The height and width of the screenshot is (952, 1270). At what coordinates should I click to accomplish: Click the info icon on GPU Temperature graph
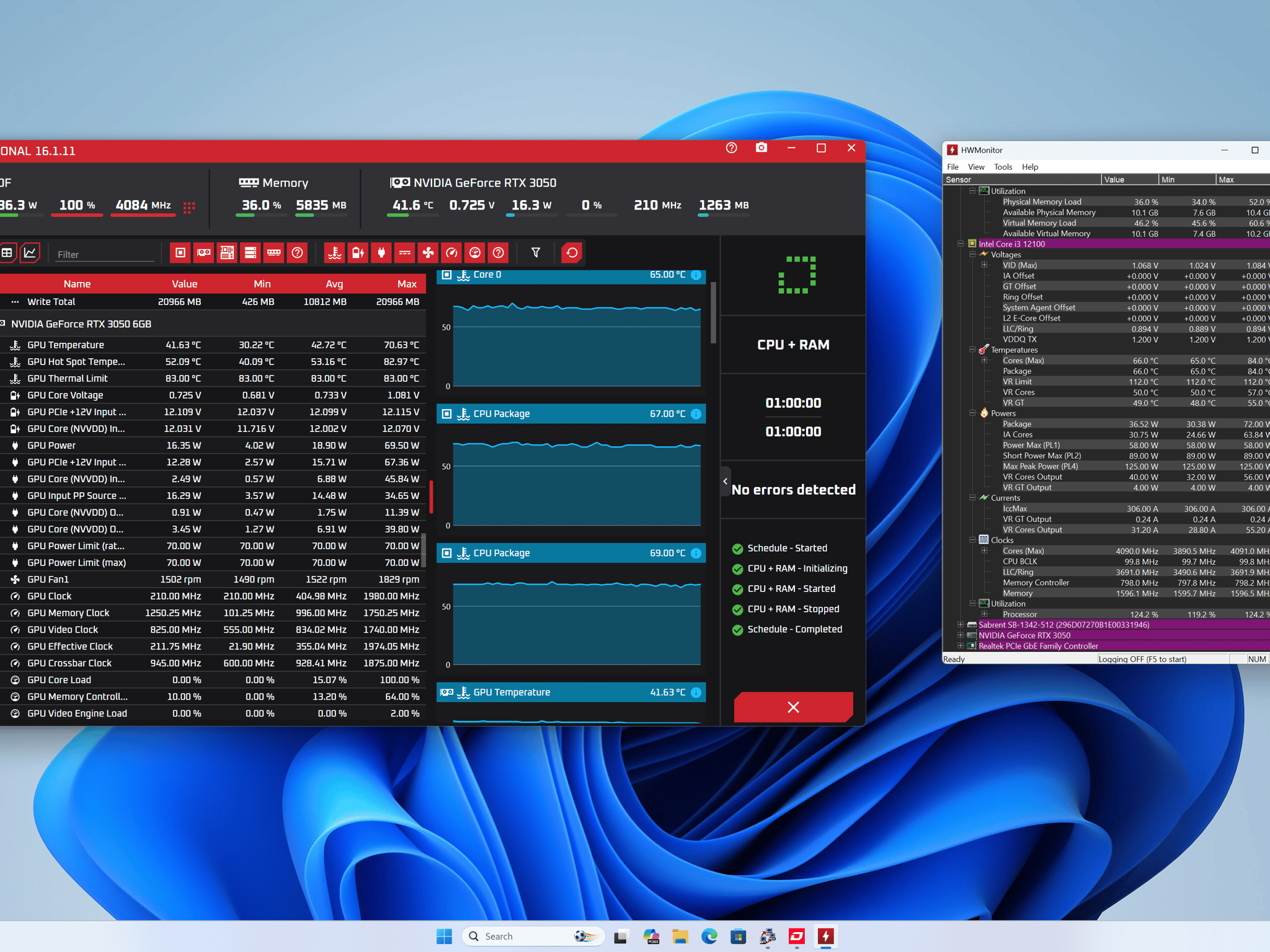click(x=696, y=693)
